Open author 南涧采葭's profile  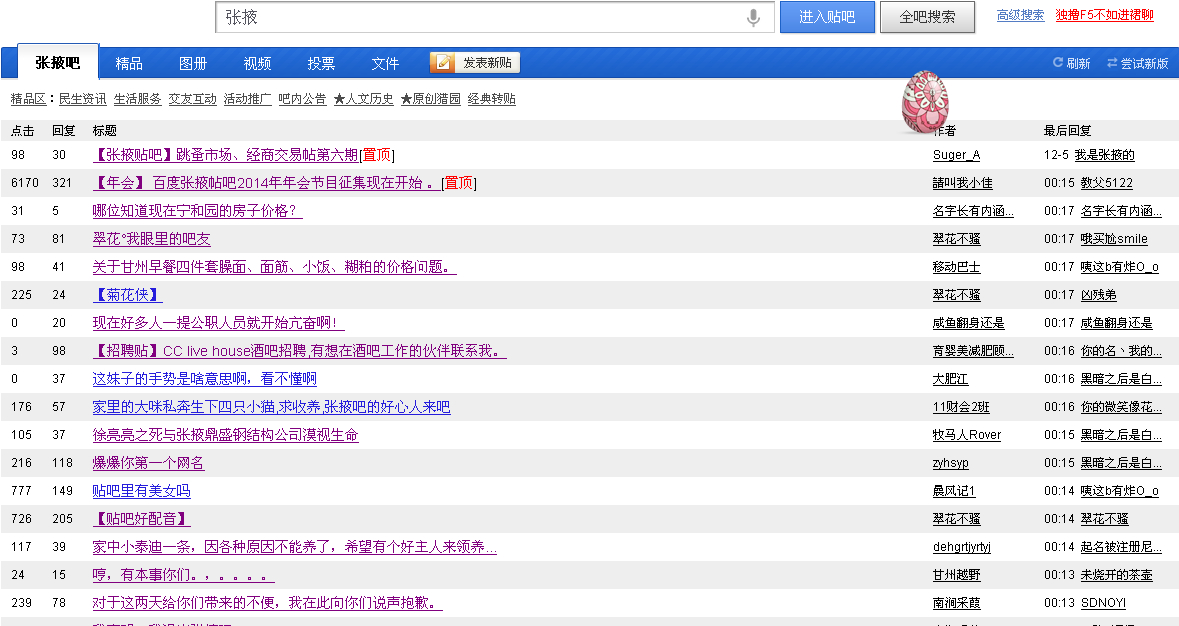coord(956,603)
